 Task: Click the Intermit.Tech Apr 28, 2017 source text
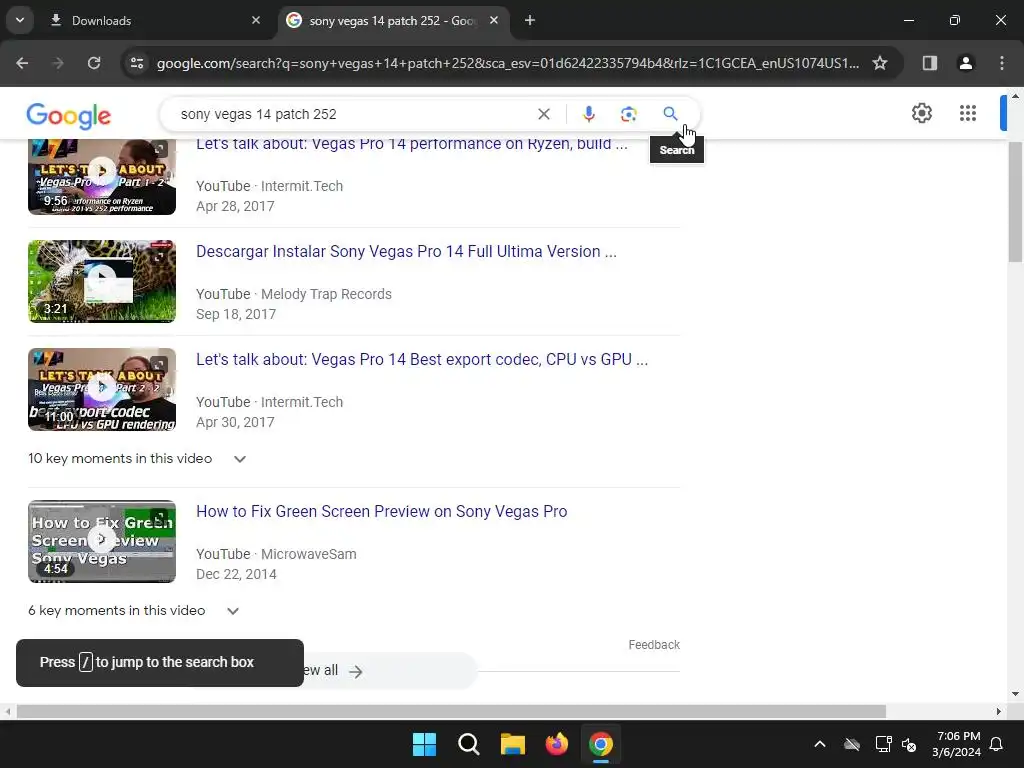click(x=269, y=196)
